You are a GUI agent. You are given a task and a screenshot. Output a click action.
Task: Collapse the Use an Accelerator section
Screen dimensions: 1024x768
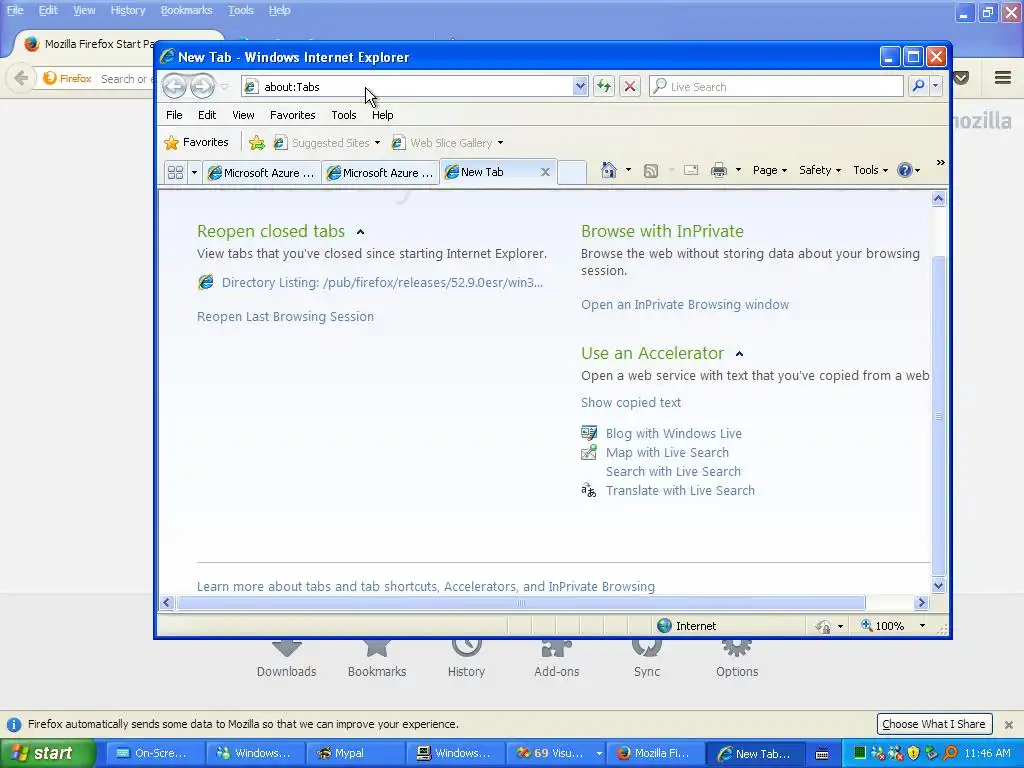click(739, 354)
